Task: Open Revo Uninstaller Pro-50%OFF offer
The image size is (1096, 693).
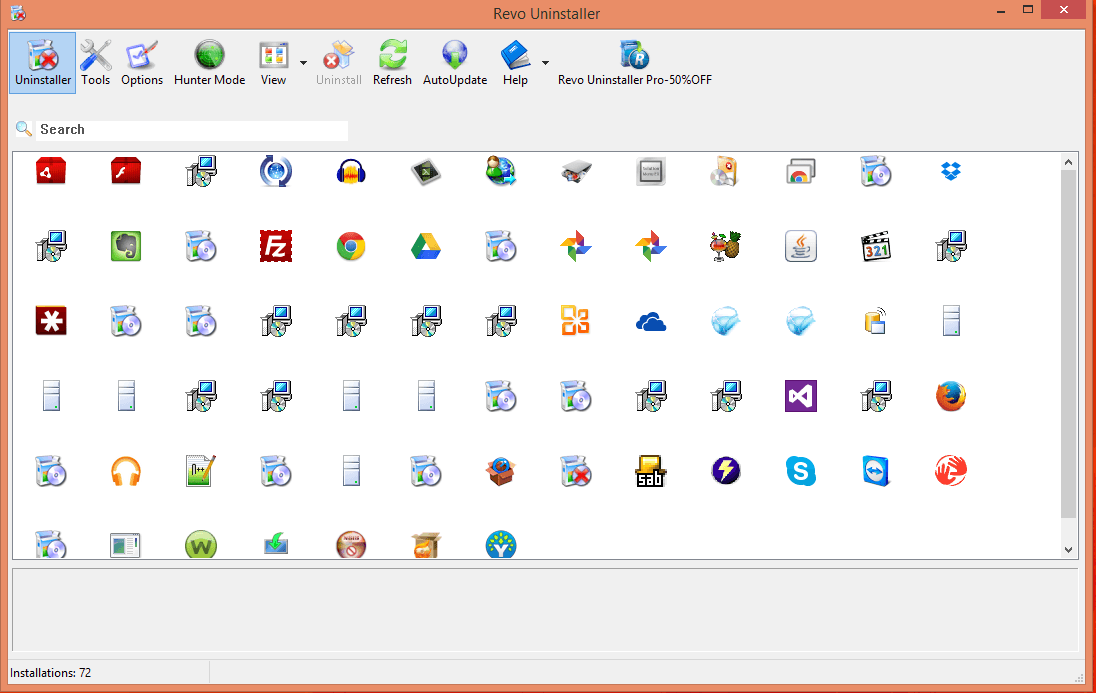Action: [x=635, y=63]
